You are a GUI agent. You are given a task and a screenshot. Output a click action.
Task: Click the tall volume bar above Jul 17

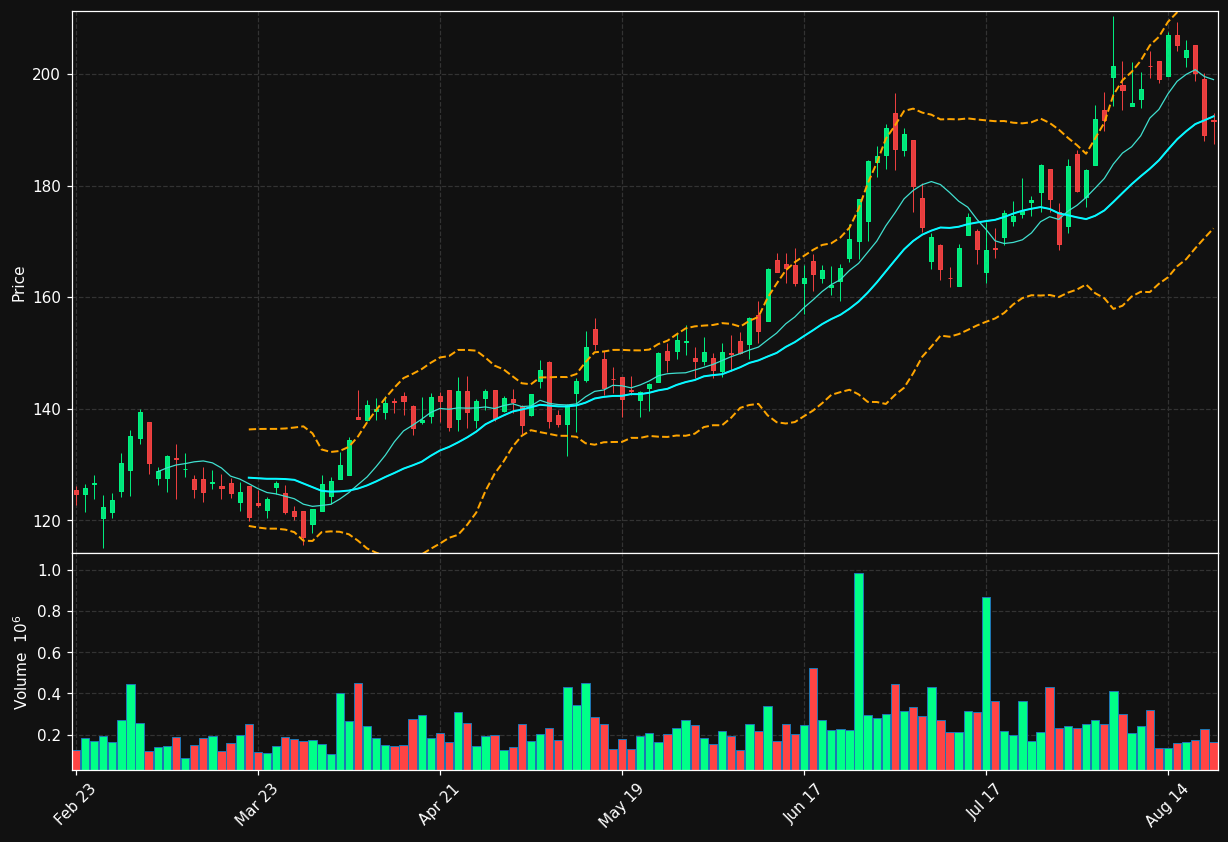(x=986, y=683)
